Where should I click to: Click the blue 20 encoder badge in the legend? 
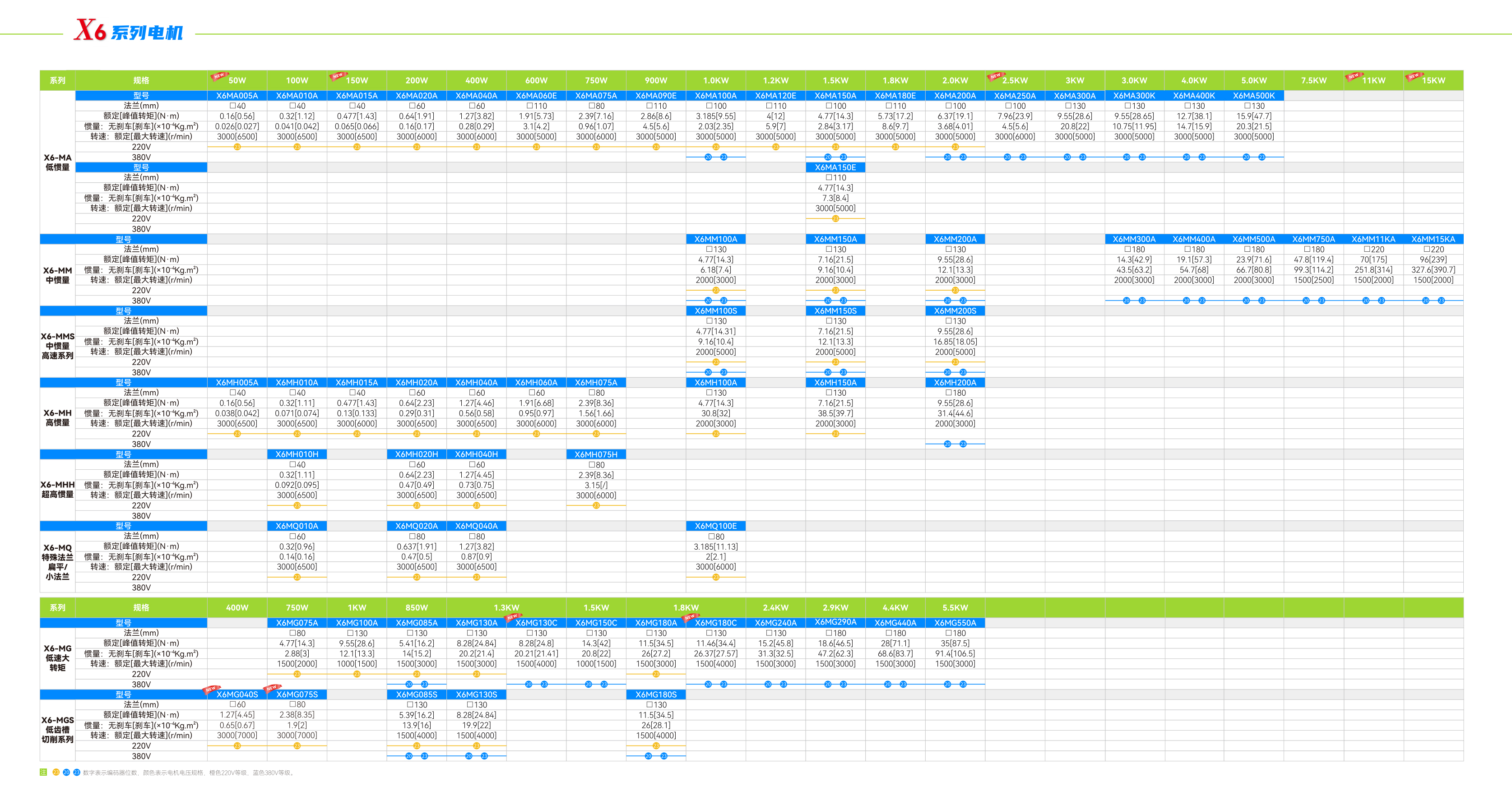[66, 773]
